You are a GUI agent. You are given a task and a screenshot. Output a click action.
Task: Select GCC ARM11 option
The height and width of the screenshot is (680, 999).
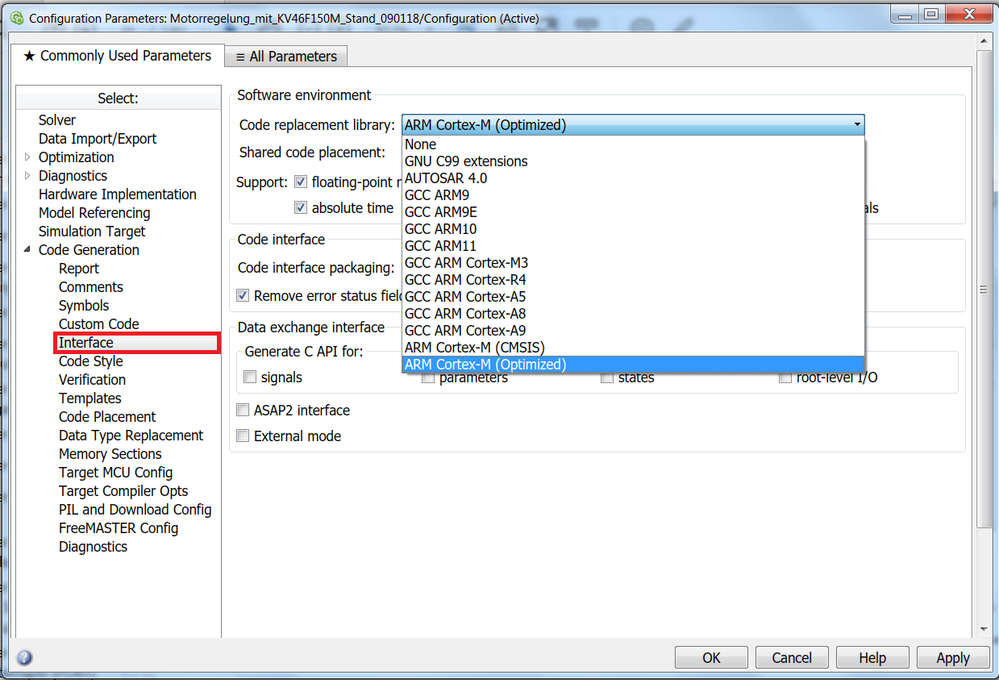(x=633, y=246)
